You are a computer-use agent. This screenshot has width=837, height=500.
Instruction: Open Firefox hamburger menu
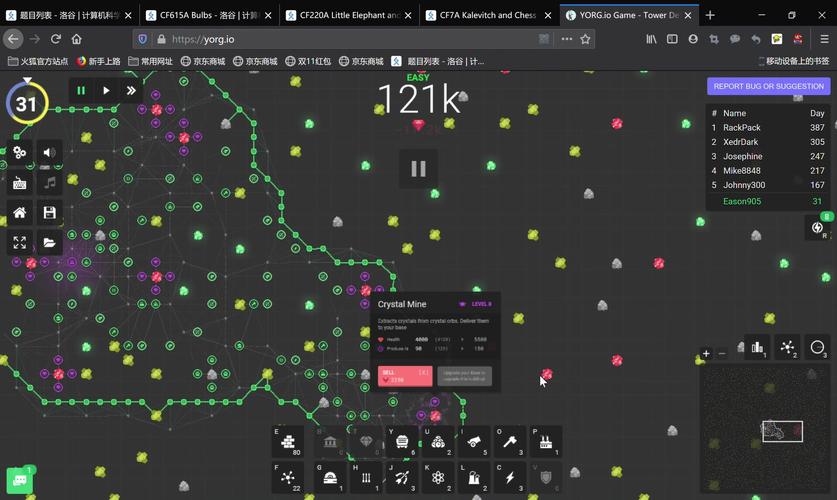click(824, 39)
